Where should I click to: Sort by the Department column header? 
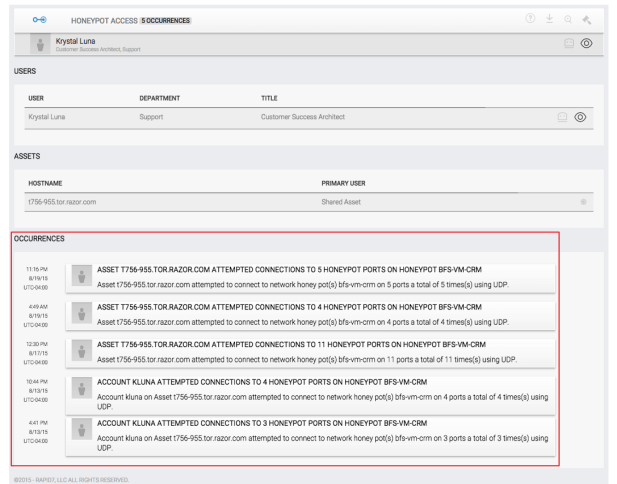(163, 98)
